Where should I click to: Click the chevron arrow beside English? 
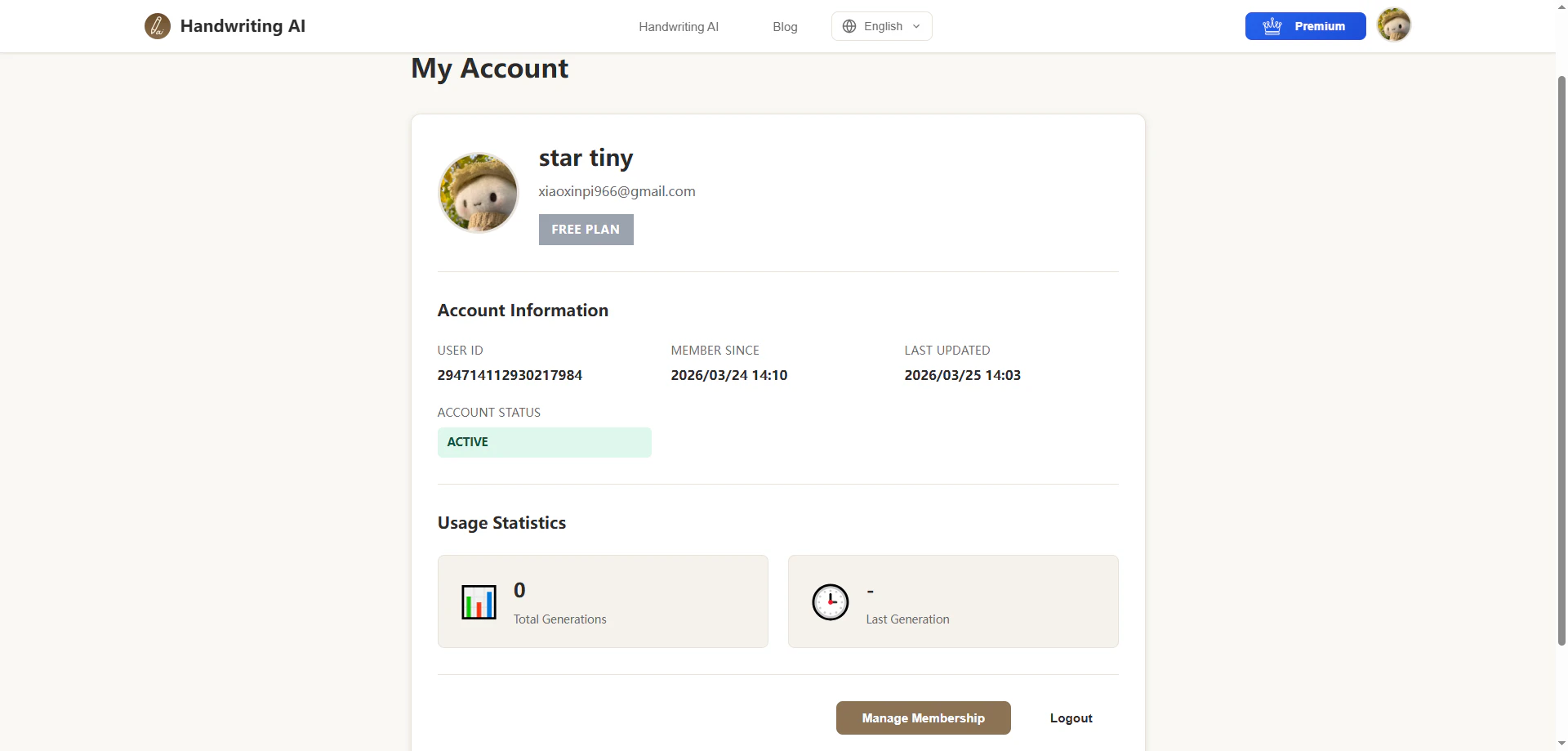pos(916,26)
